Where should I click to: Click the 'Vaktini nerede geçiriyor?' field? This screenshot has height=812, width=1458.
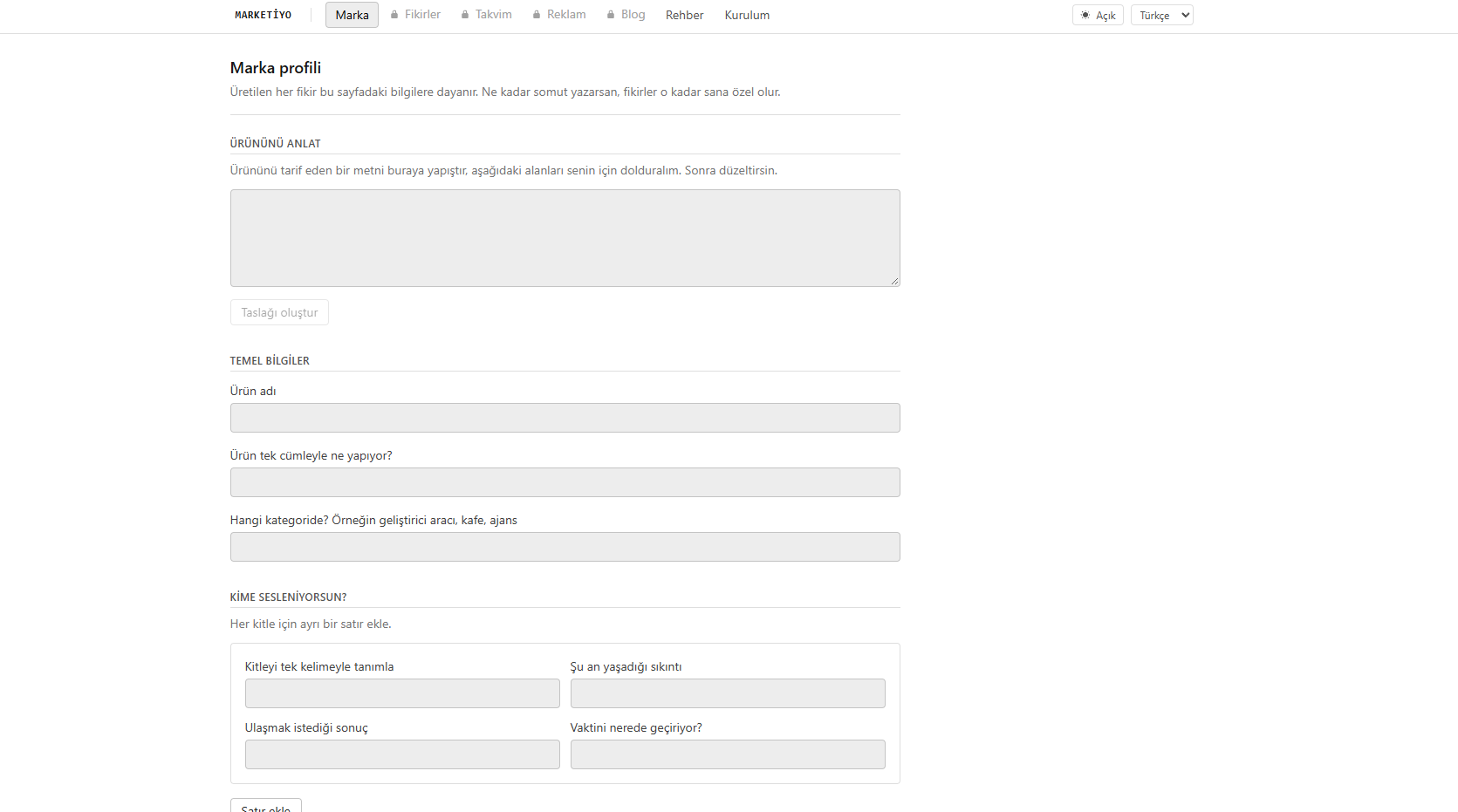click(x=728, y=754)
